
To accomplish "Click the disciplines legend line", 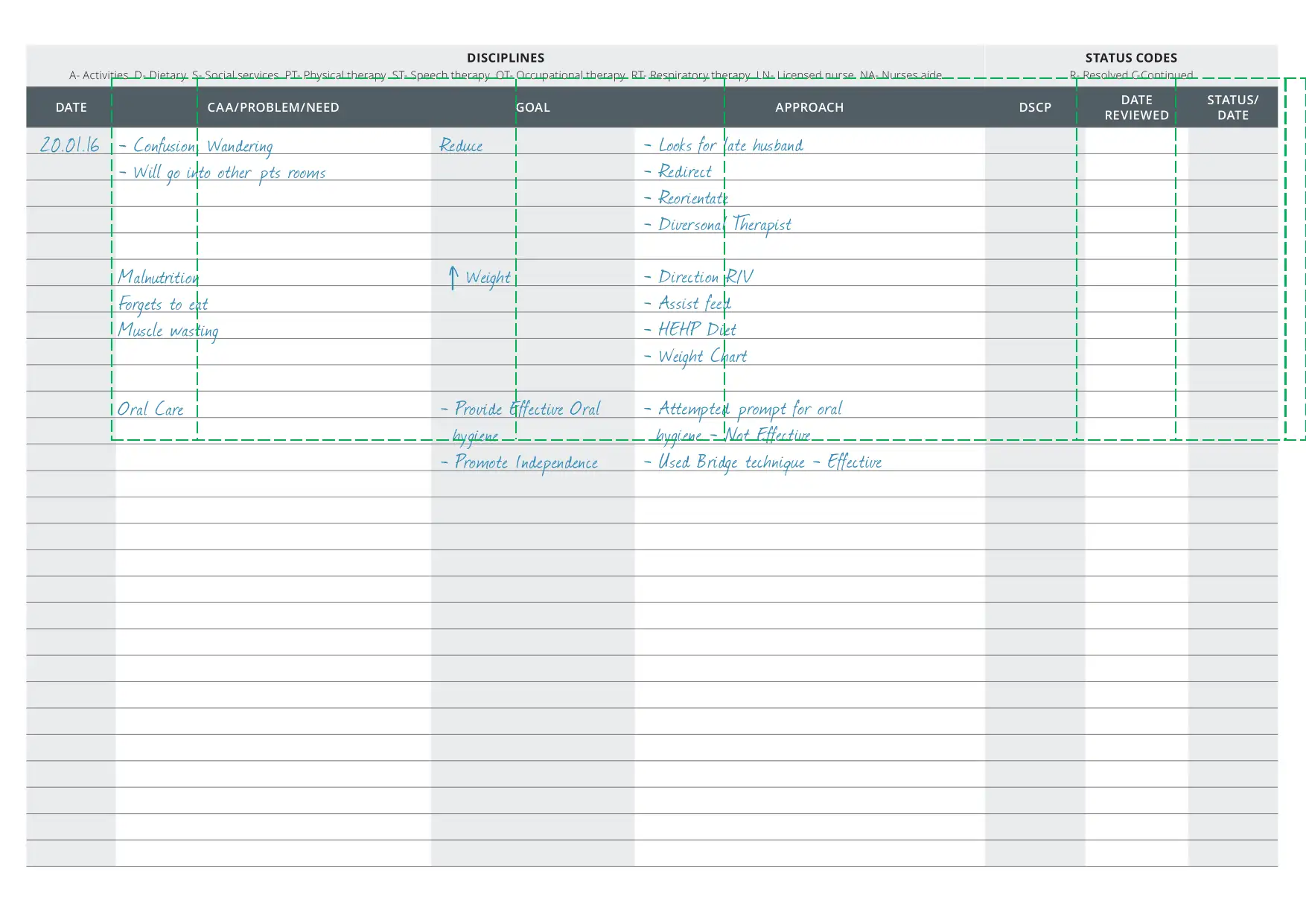I will pyautogui.click(x=506, y=75).
